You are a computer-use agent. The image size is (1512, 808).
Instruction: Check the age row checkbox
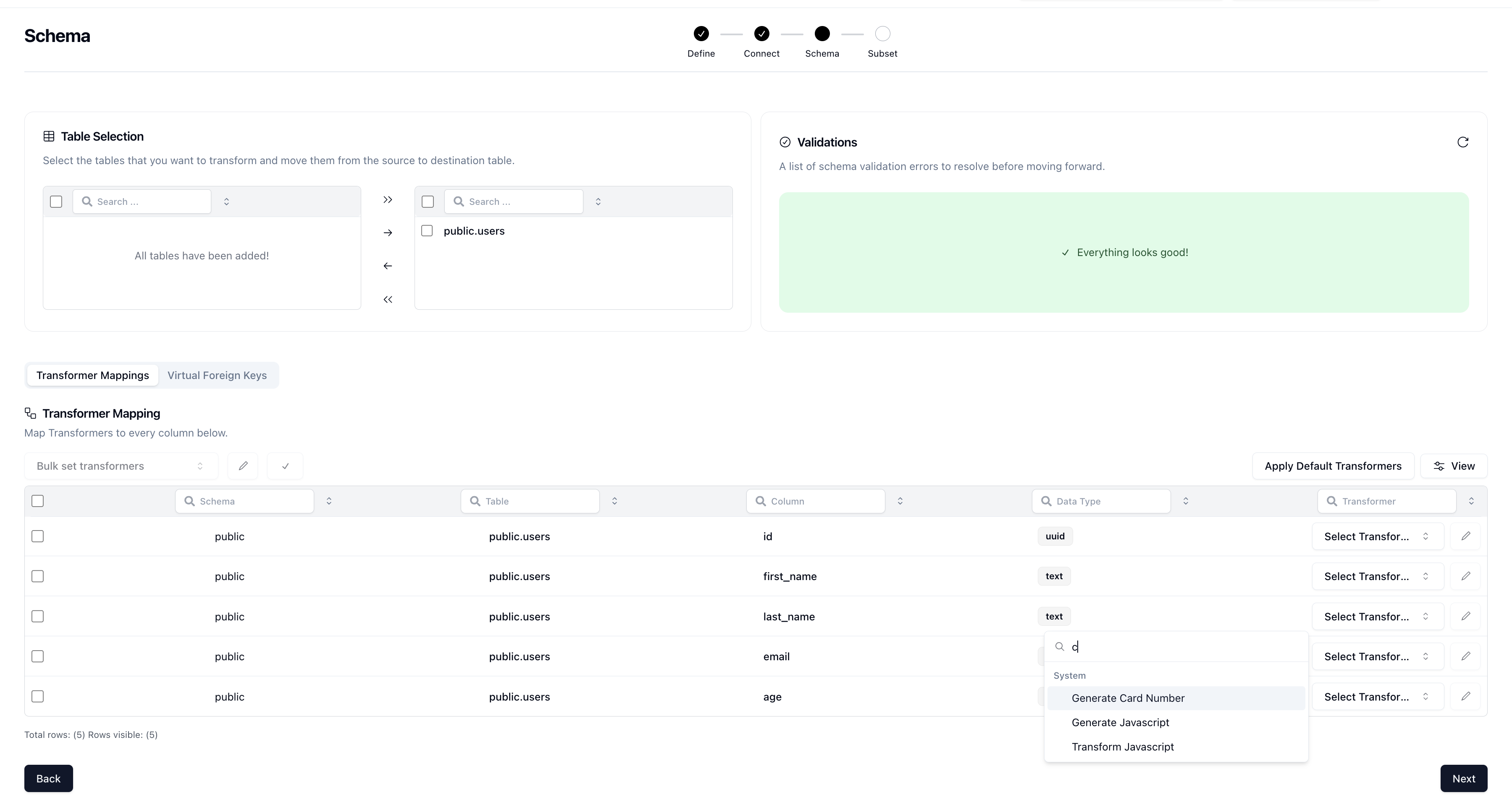coord(37,696)
